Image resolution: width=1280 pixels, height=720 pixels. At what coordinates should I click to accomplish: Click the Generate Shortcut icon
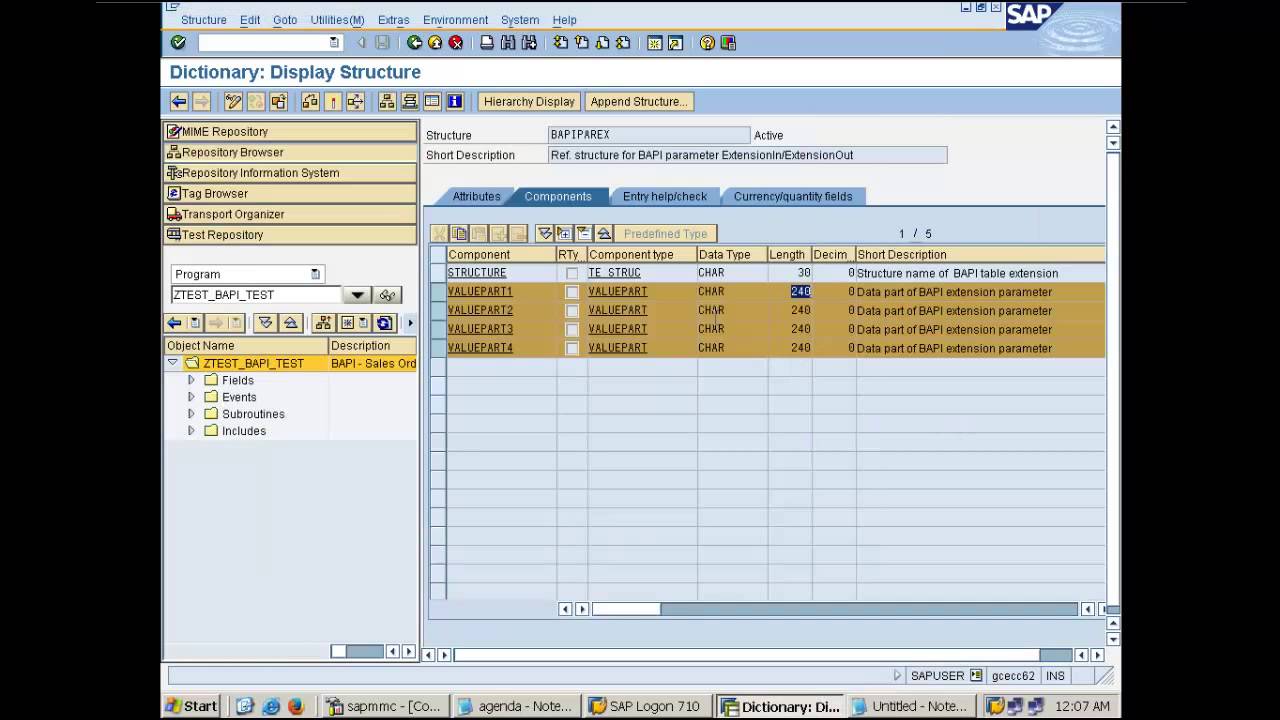pyautogui.click(x=675, y=43)
